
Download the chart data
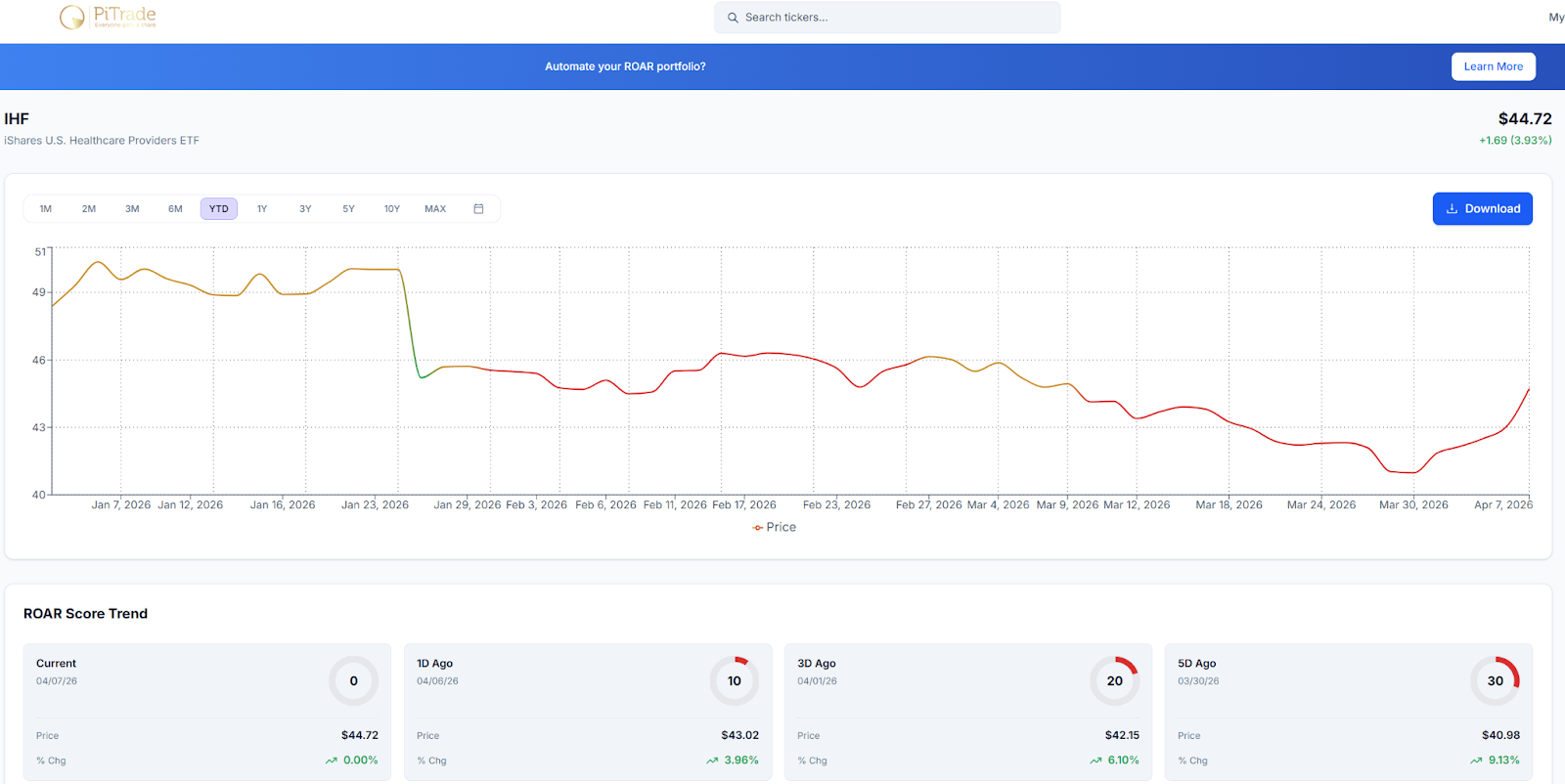1482,209
